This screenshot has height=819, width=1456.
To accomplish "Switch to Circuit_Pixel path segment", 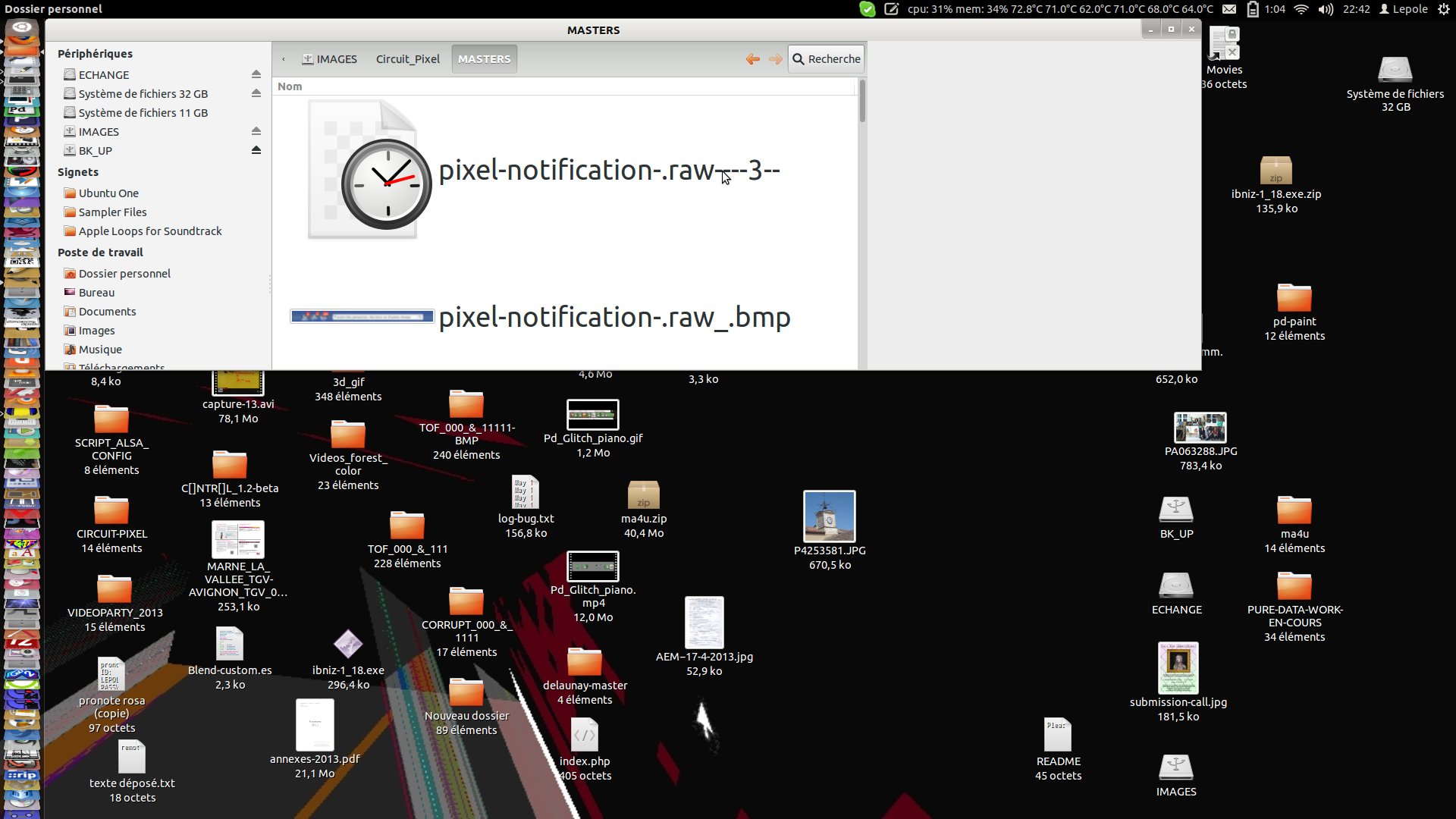I will pyautogui.click(x=407, y=59).
